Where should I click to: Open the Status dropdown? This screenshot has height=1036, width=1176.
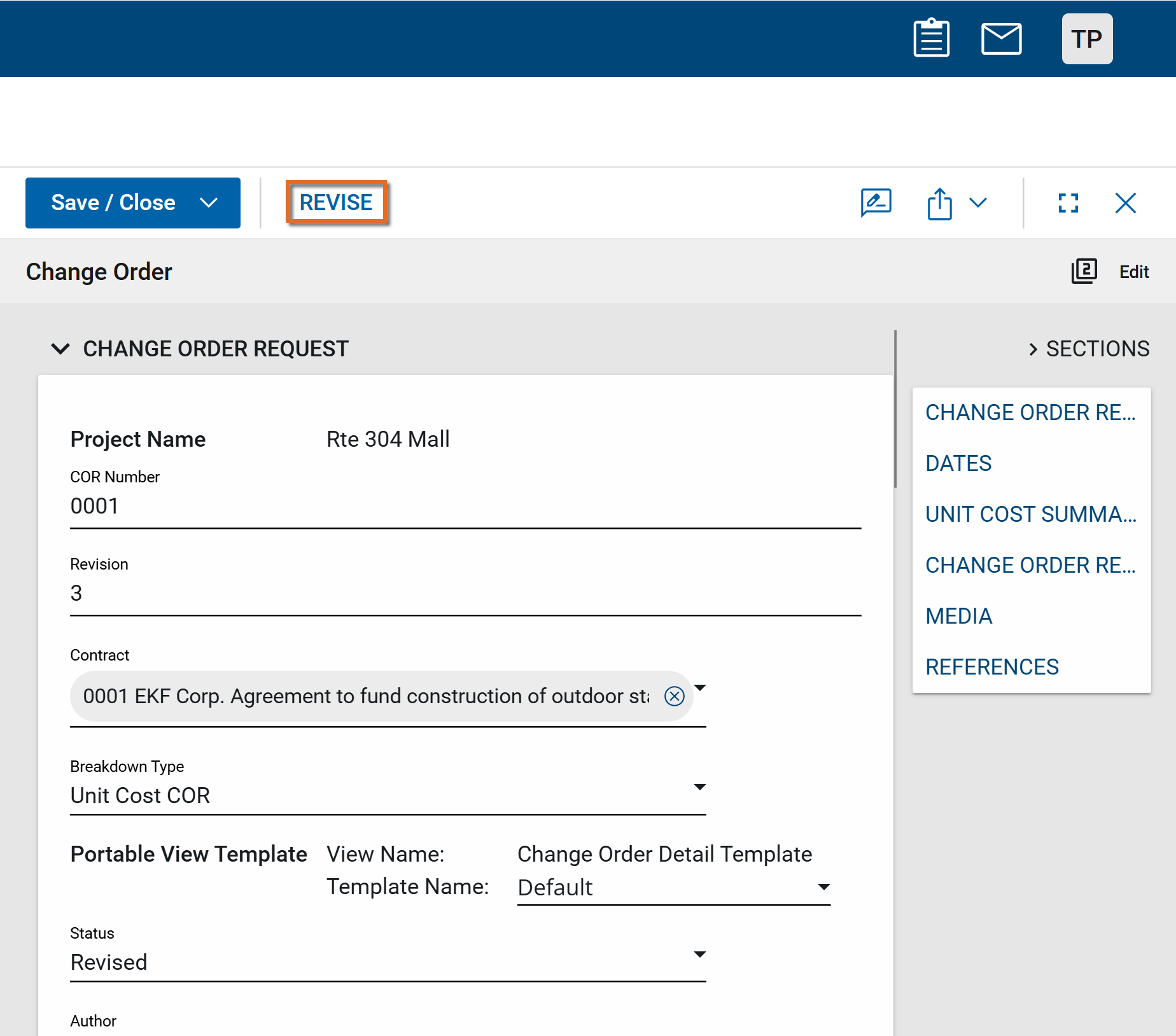tap(699, 955)
